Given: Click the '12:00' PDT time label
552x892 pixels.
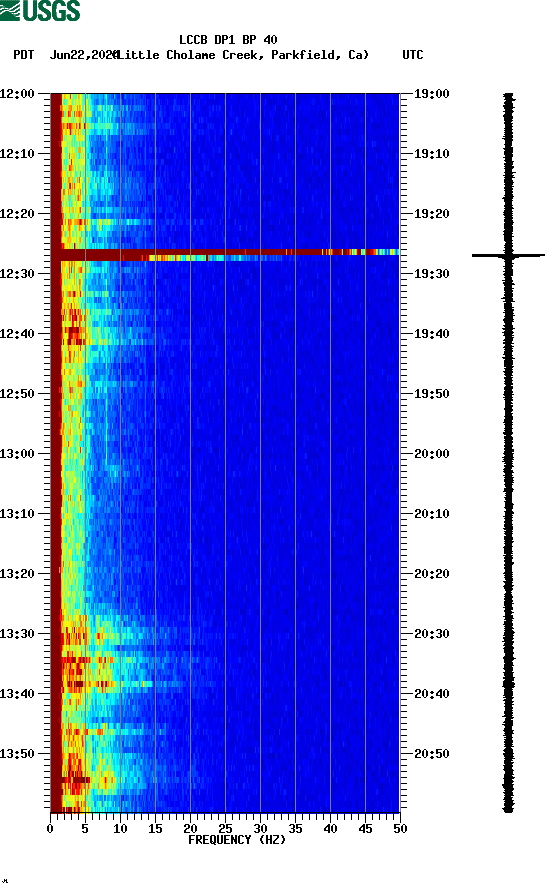Looking at the screenshot, I should point(17,93).
